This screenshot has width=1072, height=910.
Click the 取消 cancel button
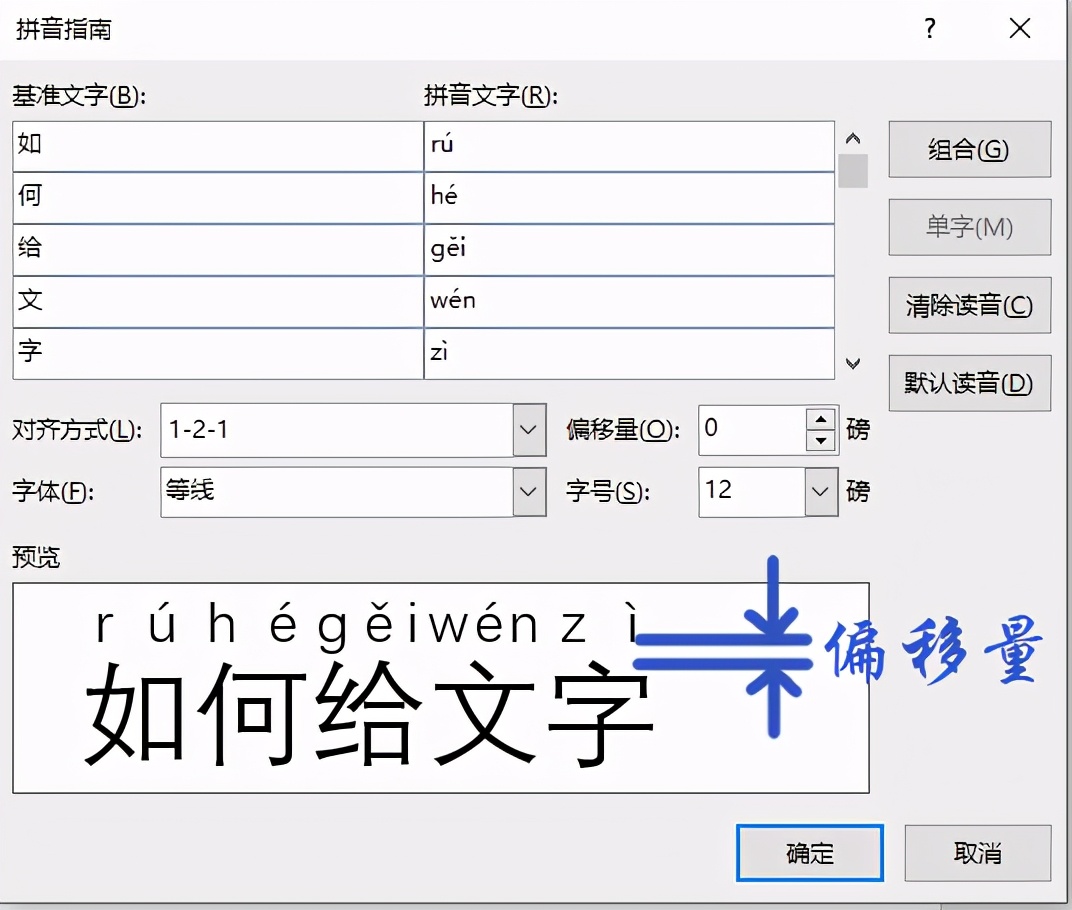pyautogui.click(x=978, y=854)
